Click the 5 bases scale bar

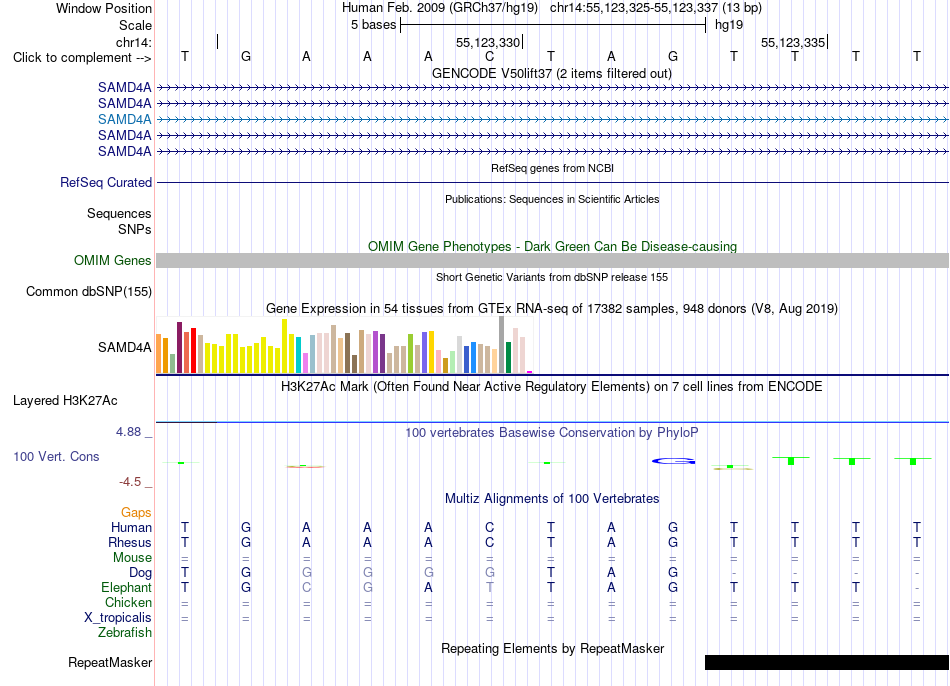[553, 25]
